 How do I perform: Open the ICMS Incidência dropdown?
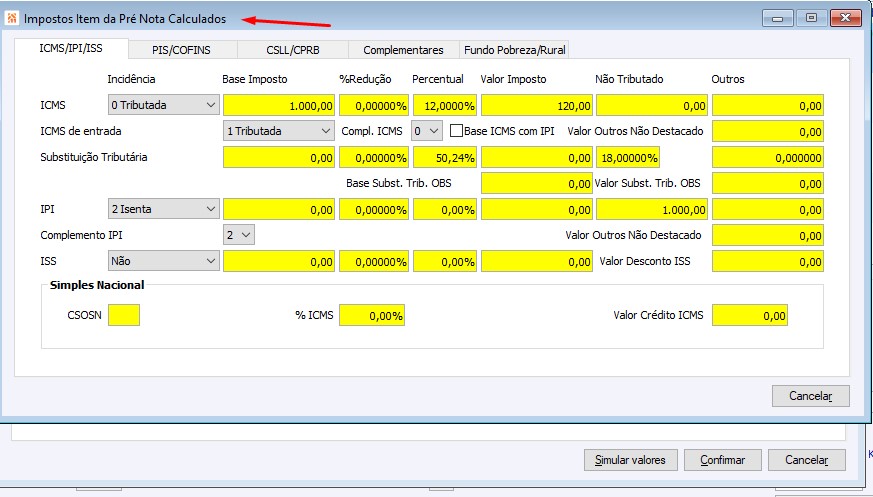(x=164, y=105)
